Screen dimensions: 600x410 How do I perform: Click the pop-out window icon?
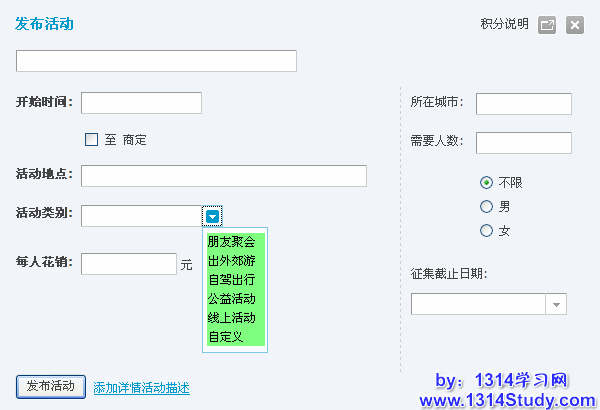547,25
